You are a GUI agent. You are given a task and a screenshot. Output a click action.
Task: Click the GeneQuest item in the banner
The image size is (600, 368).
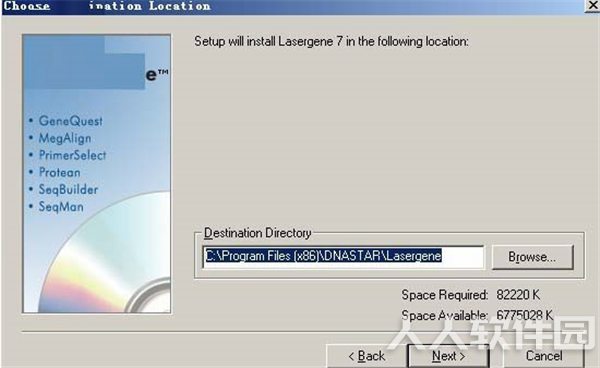coord(71,121)
